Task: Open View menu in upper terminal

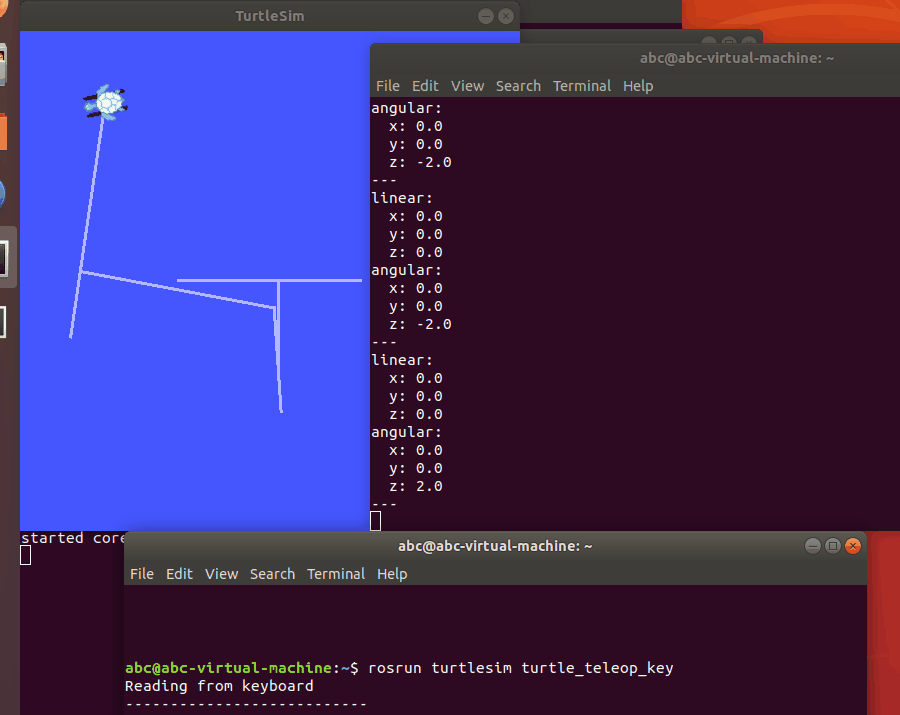Action: click(467, 86)
